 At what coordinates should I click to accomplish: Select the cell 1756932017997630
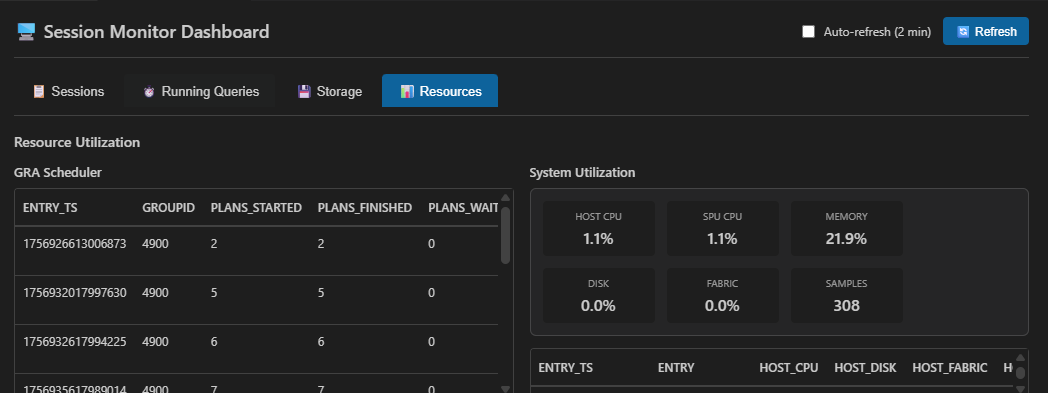coord(75,293)
